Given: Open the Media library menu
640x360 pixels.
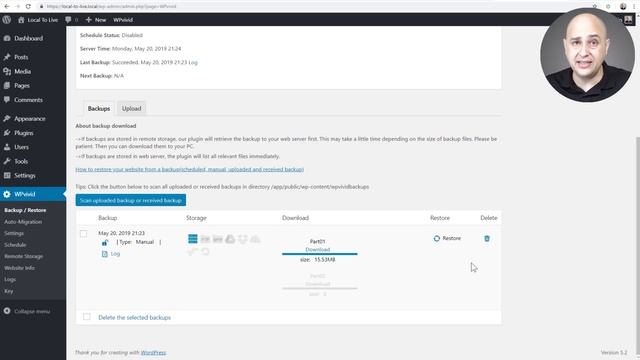Looking at the screenshot, I should pos(22,71).
